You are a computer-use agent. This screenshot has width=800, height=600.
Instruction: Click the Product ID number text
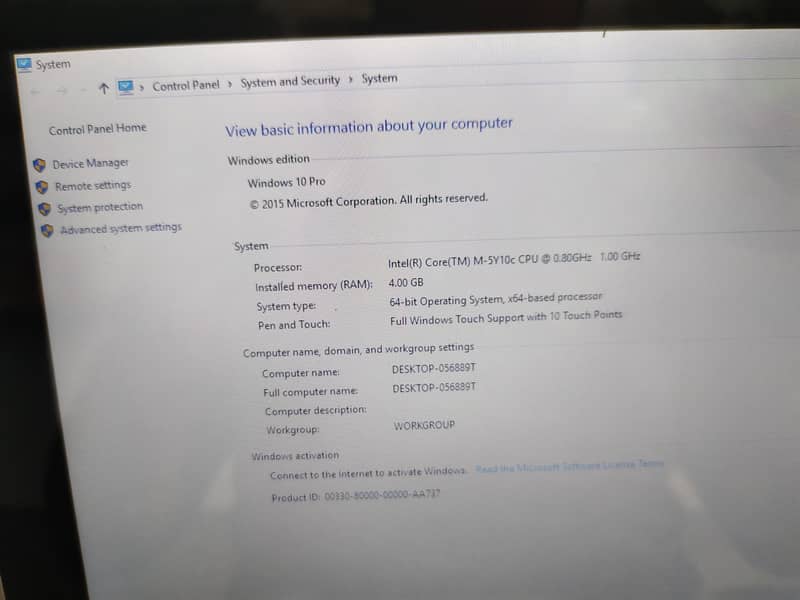[382, 494]
